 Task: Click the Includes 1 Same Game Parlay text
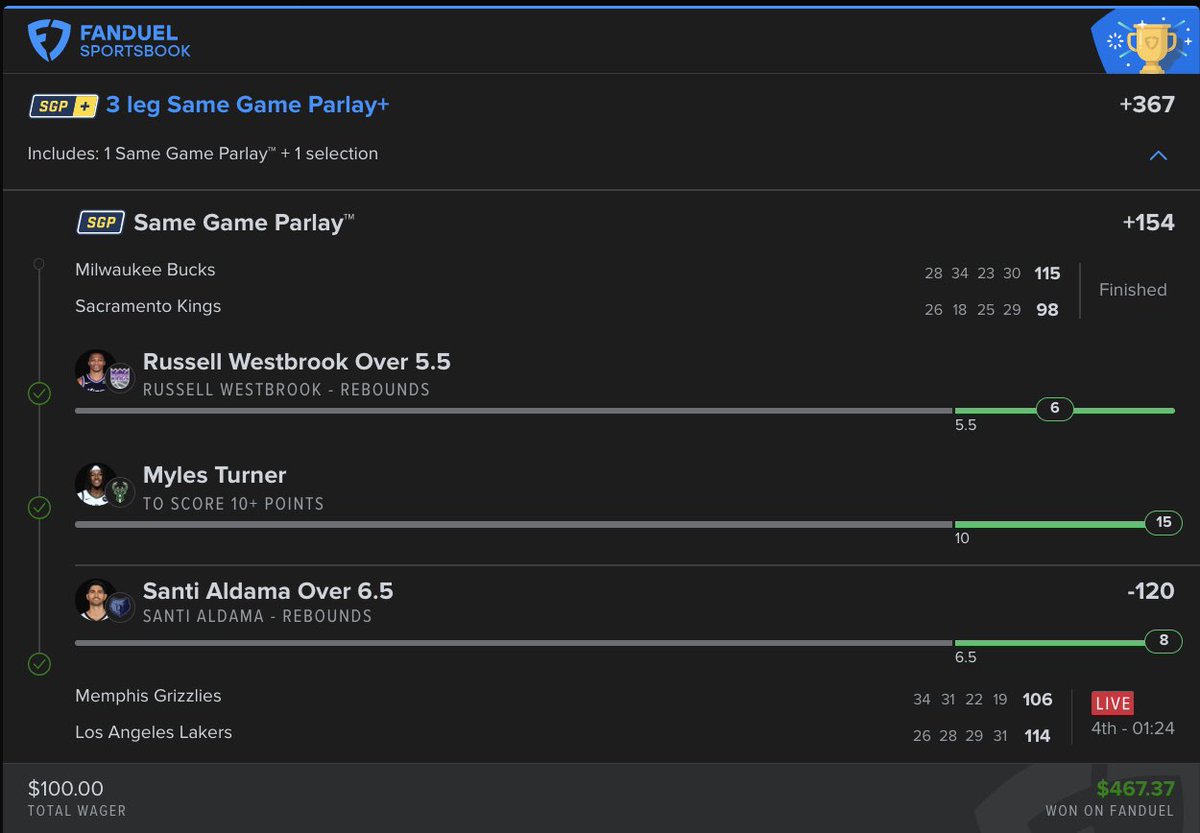[x=203, y=154]
